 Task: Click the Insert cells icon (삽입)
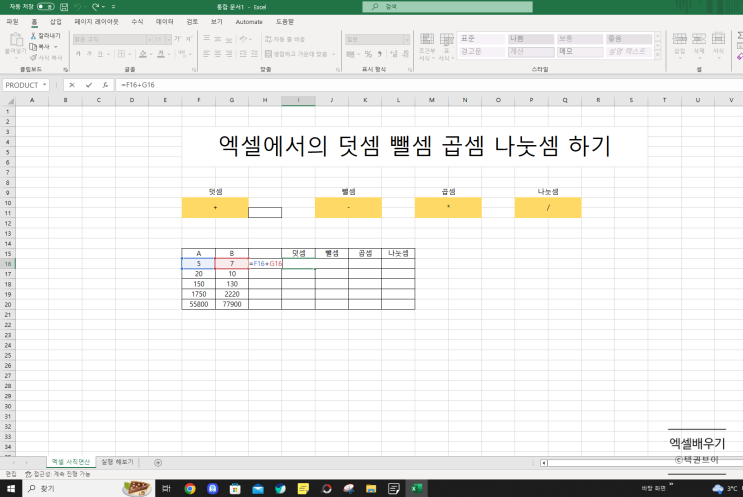[x=680, y=44]
